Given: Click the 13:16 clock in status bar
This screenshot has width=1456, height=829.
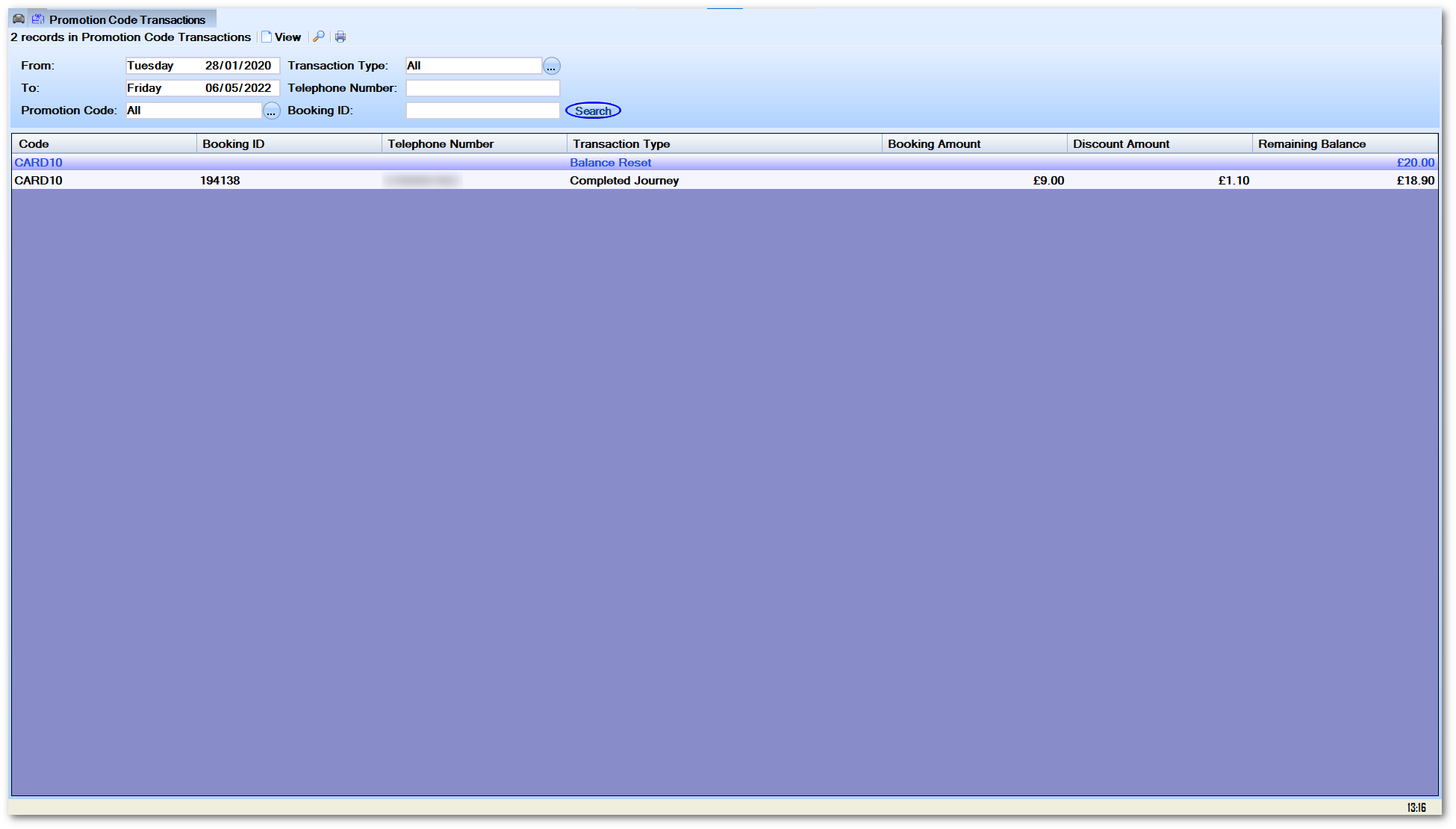Looking at the screenshot, I should [1416, 807].
